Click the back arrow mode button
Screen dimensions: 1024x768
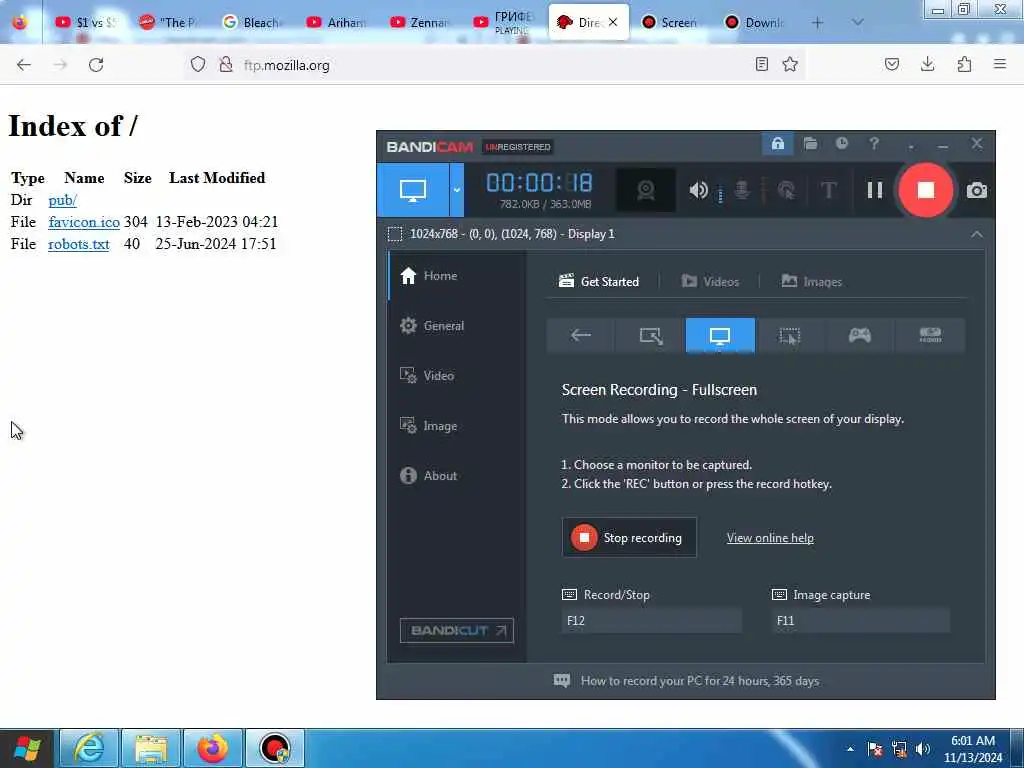coord(581,336)
